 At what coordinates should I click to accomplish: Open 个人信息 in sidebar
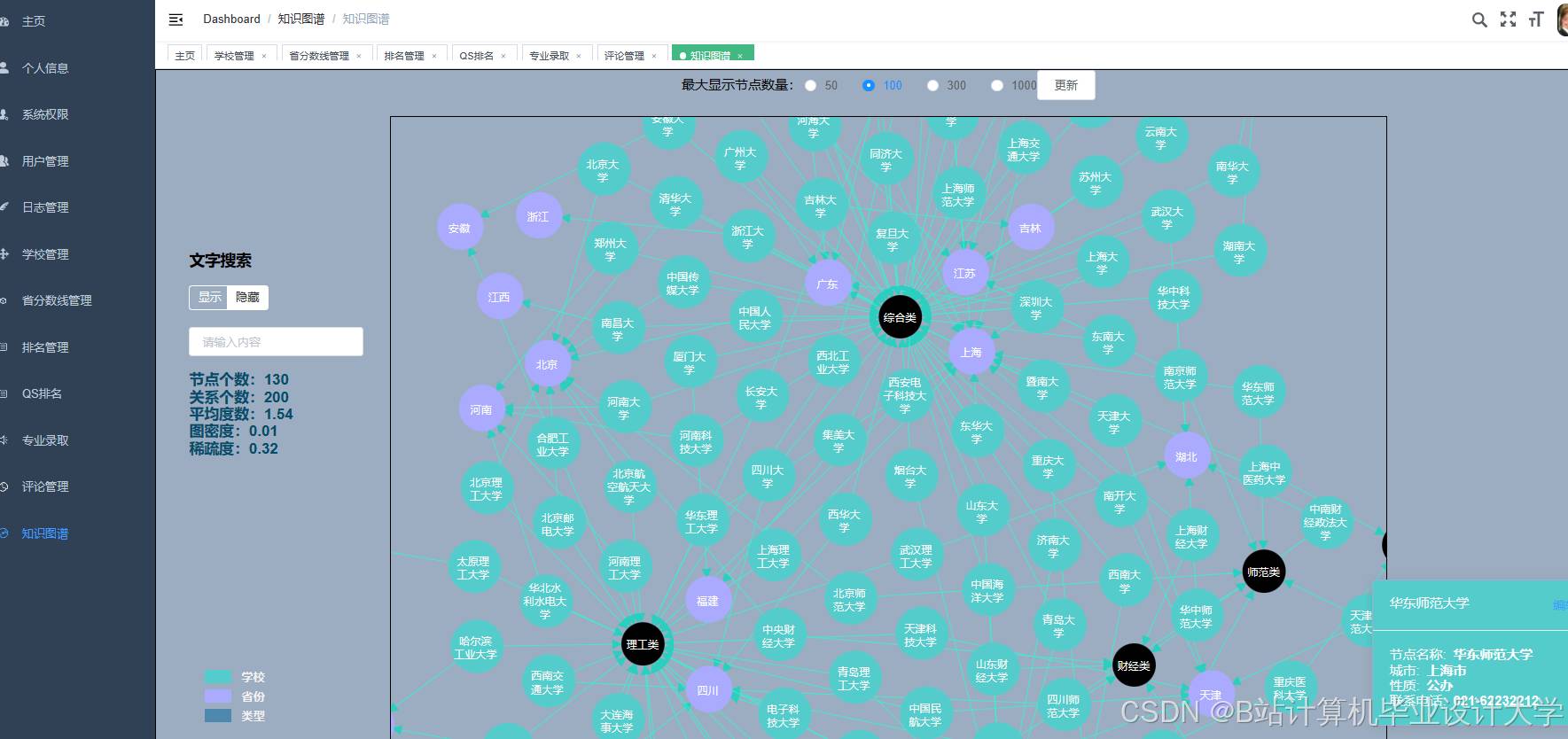point(77,68)
